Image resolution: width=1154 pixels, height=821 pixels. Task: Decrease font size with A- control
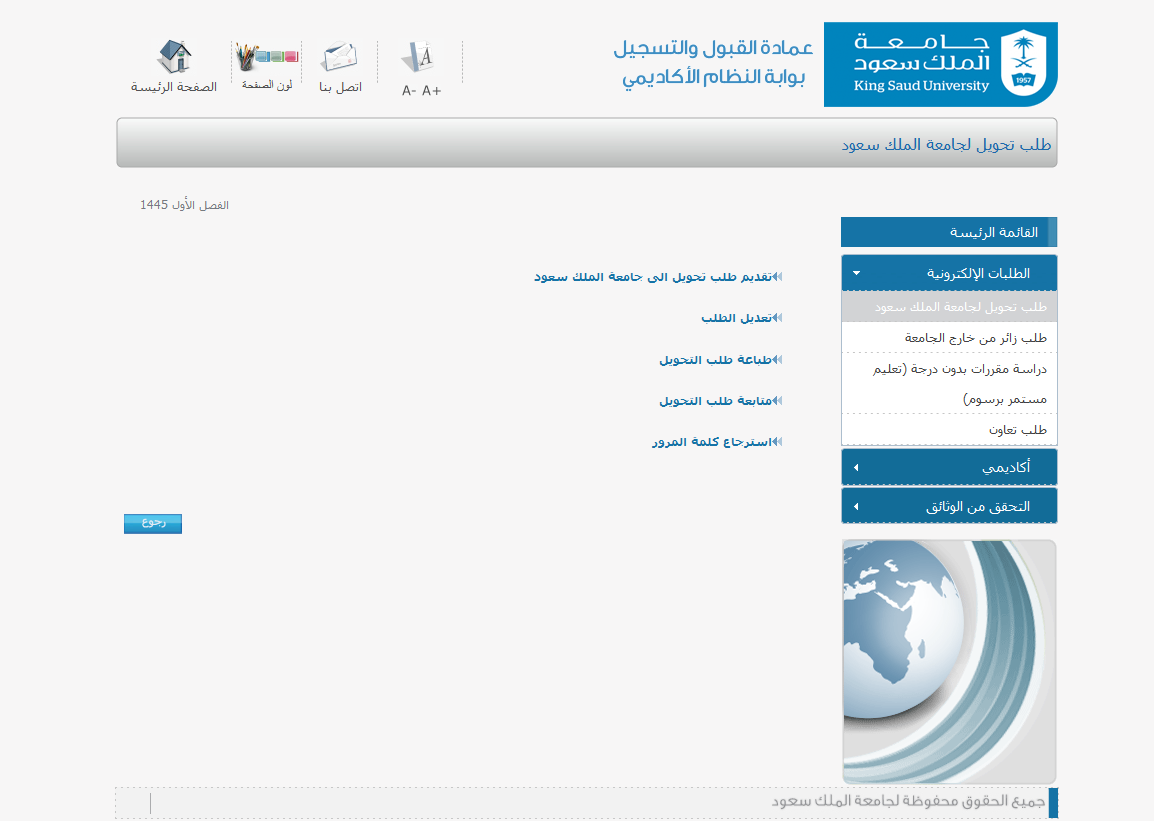(x=409, y=91)
